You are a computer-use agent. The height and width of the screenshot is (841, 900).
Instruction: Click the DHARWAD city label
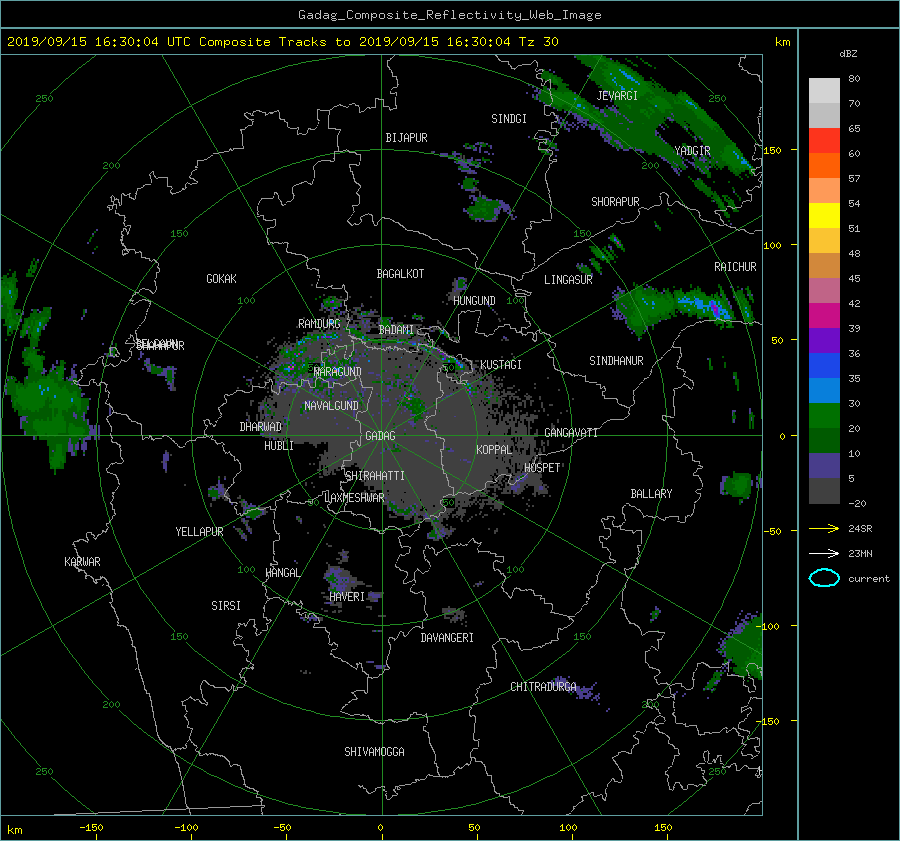(261, 427)
